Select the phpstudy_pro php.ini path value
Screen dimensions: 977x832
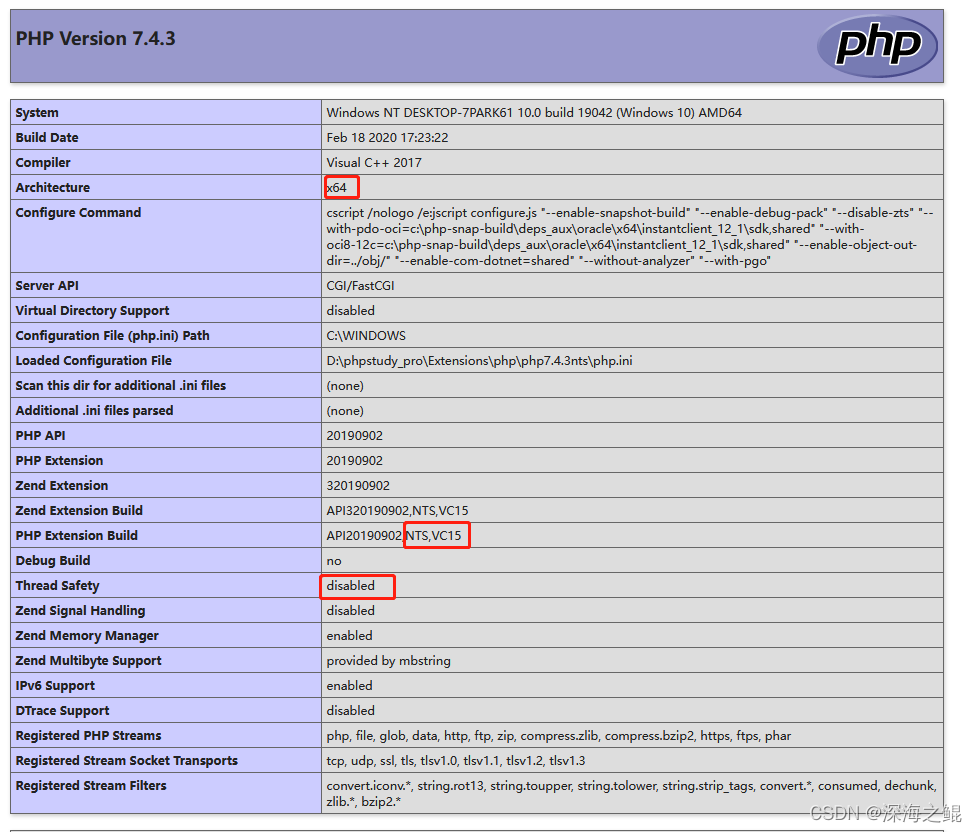click(479, 360)
